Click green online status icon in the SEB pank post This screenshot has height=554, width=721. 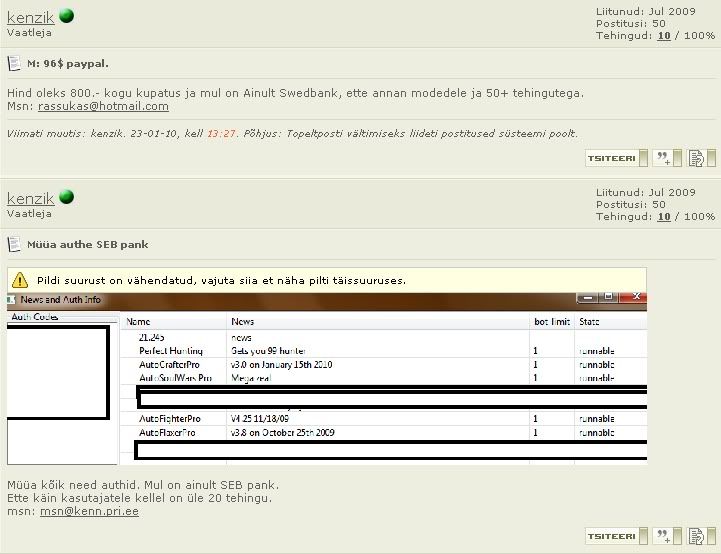coord(66,198)
